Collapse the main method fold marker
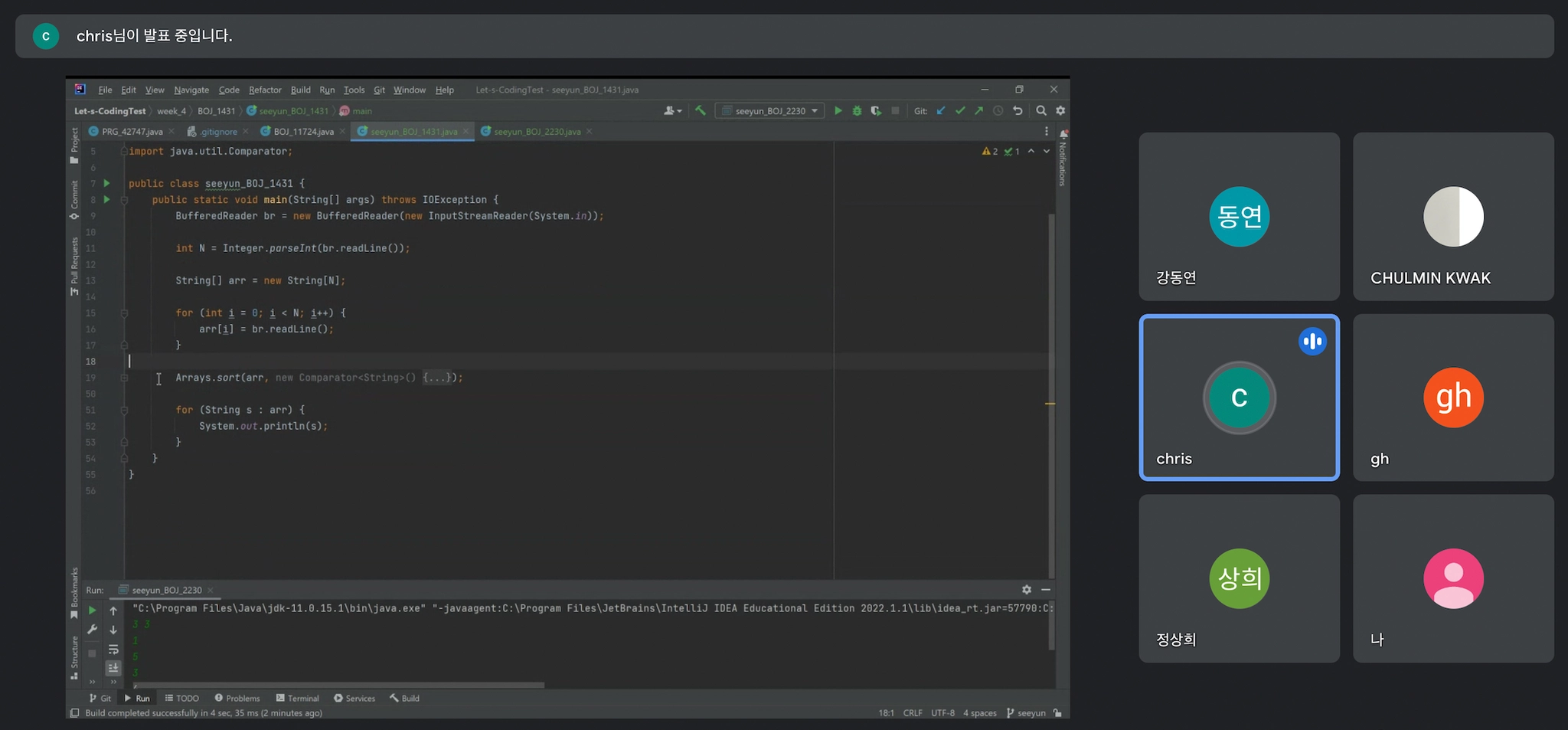1568x730 pixels. click(124, 200)
